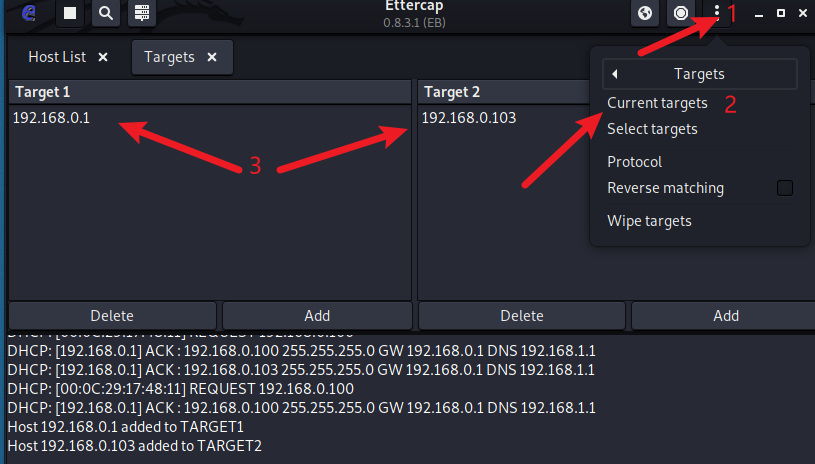This screenshot has height=464, width=815.
Task: Close the Targets tab
Action: point(212,57)
